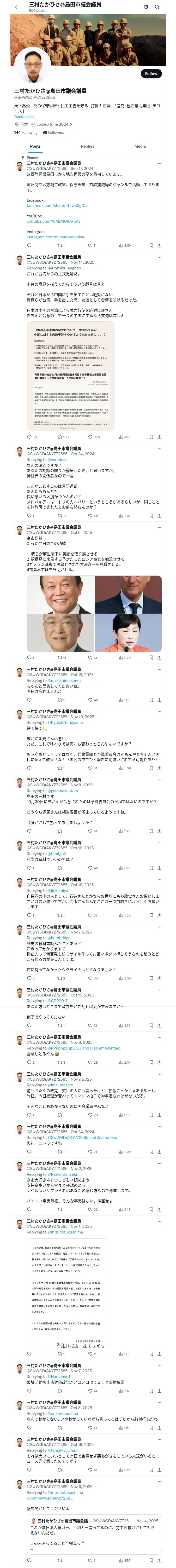Viewport: 176px width, 1568px height.
Task: Click Translate bio link
Action: point(24,116)
